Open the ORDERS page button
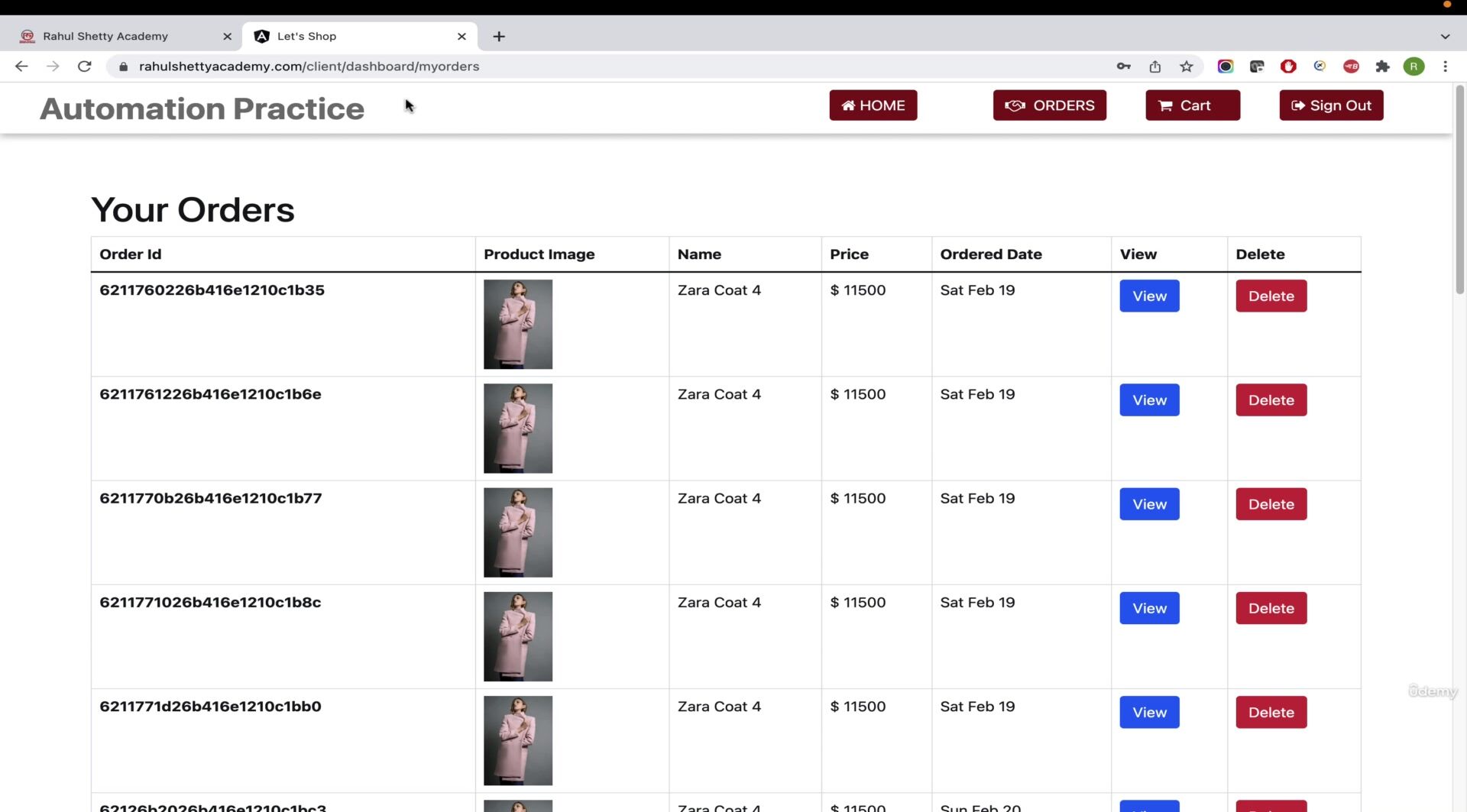The image size is (1467, 812). coord(1049,105)
